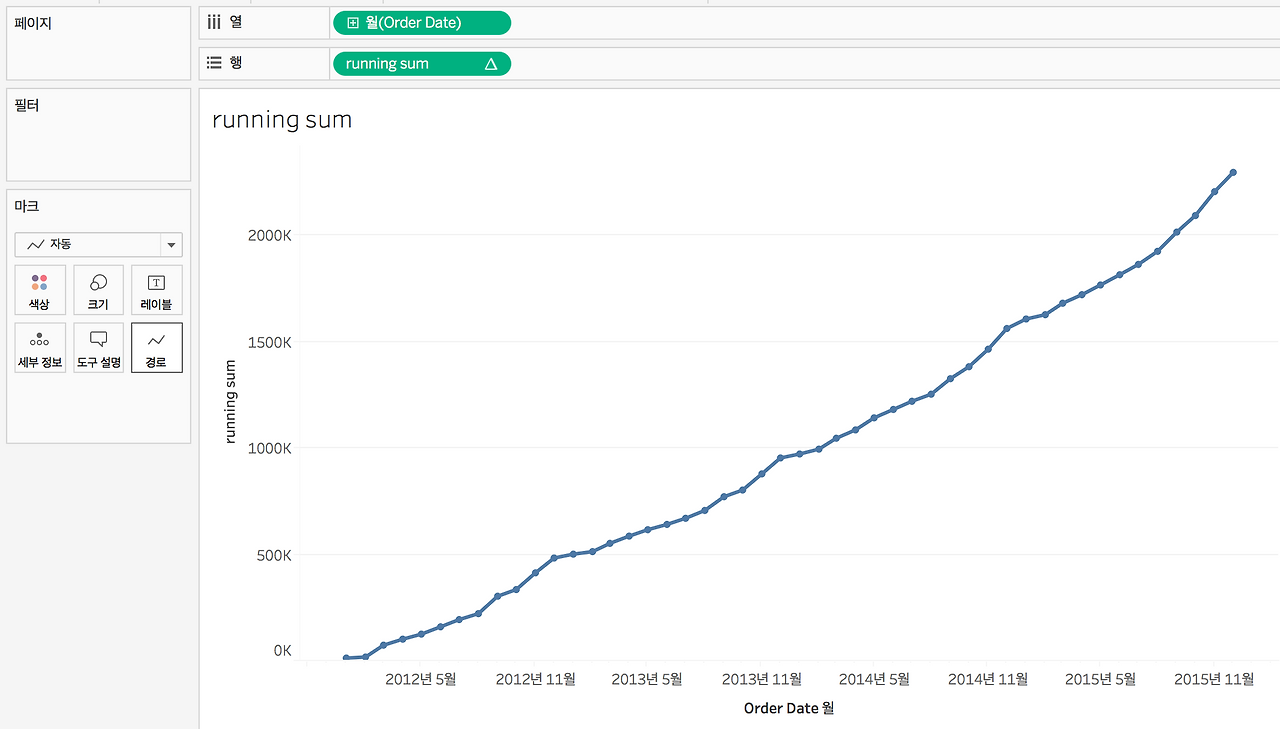Expand the 월(Order Date) pill plus icon

click(x=352, y=23)
